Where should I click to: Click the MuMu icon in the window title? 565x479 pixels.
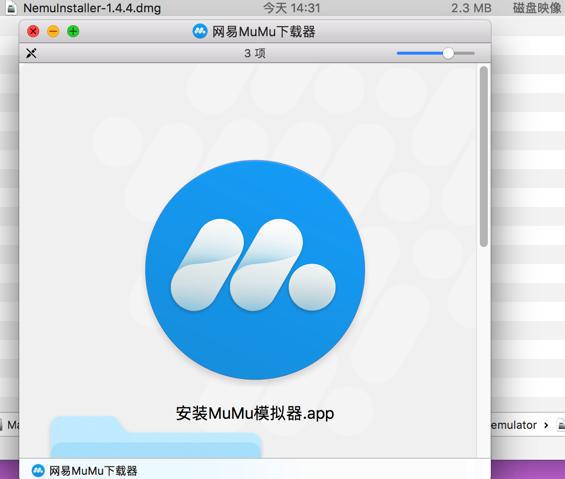click(x=200, y=31)
